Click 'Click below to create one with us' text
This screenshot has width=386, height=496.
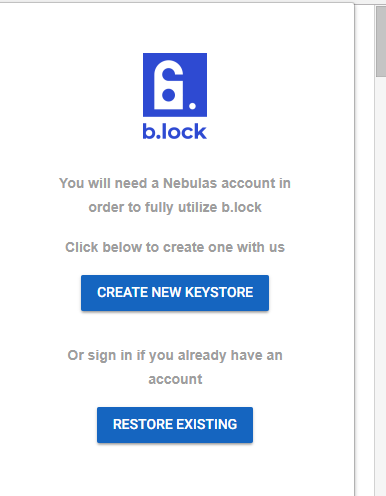[175, 247]
